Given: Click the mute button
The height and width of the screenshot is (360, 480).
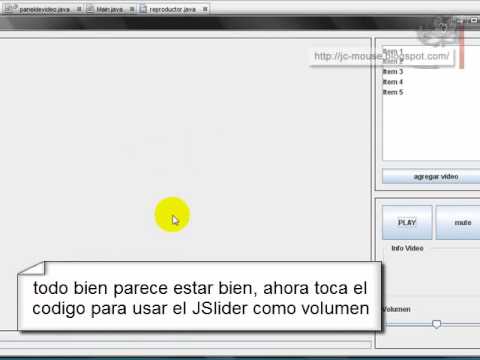Looking at the screenshot, I should 458,223.
